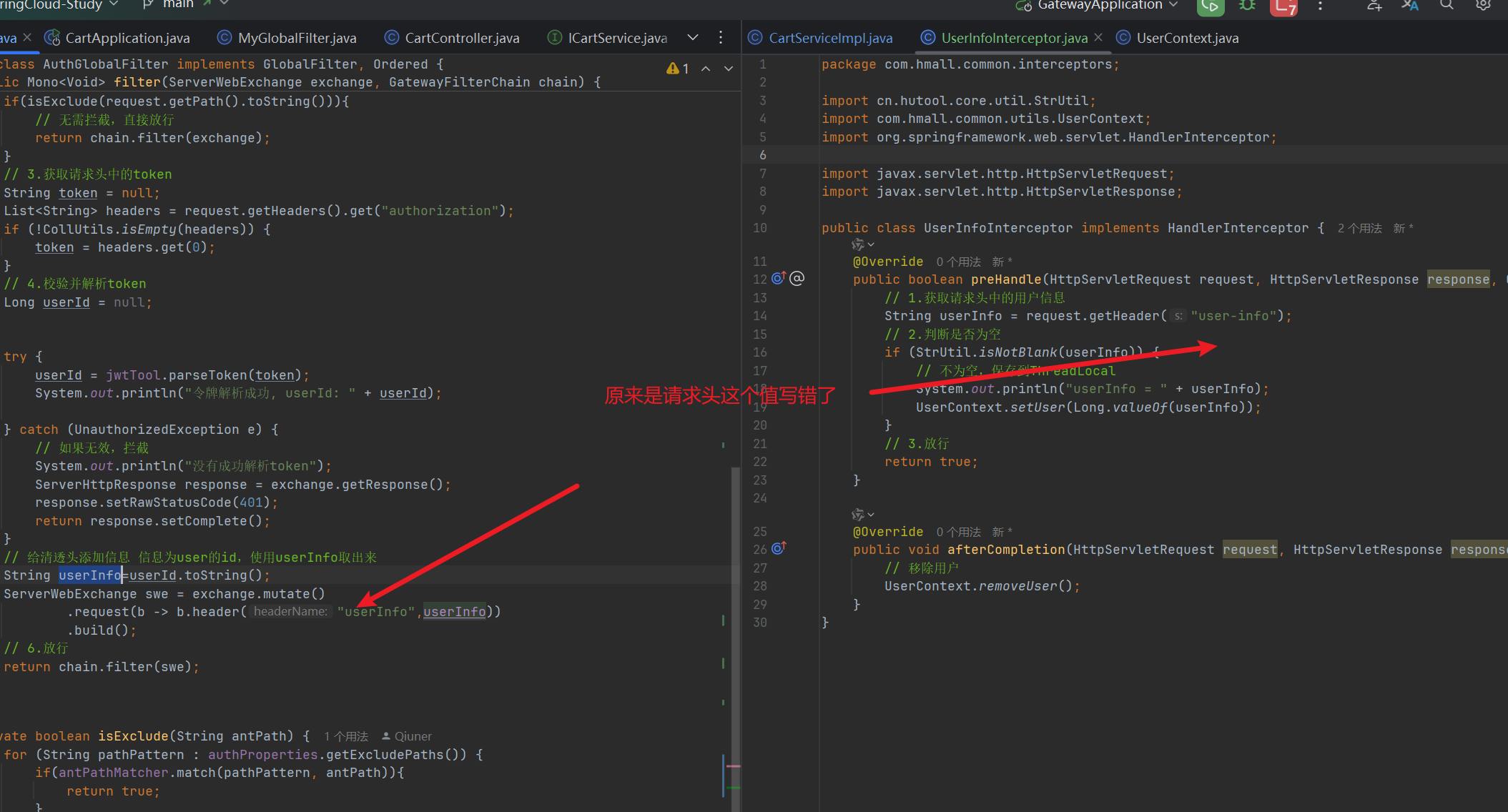
Task: Click the override gutter icon on afterCompletion line
Action: [x=779, y=549]
